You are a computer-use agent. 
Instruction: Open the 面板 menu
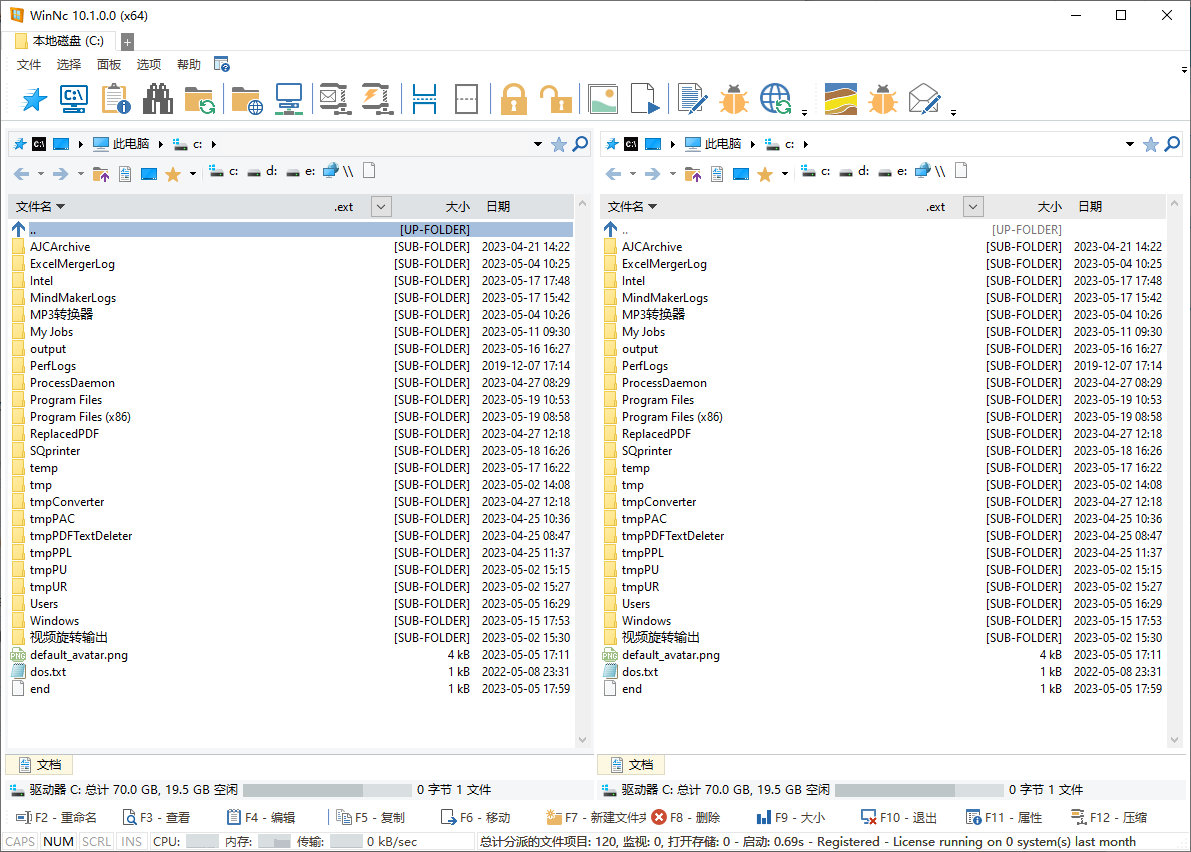click(109, 65)
